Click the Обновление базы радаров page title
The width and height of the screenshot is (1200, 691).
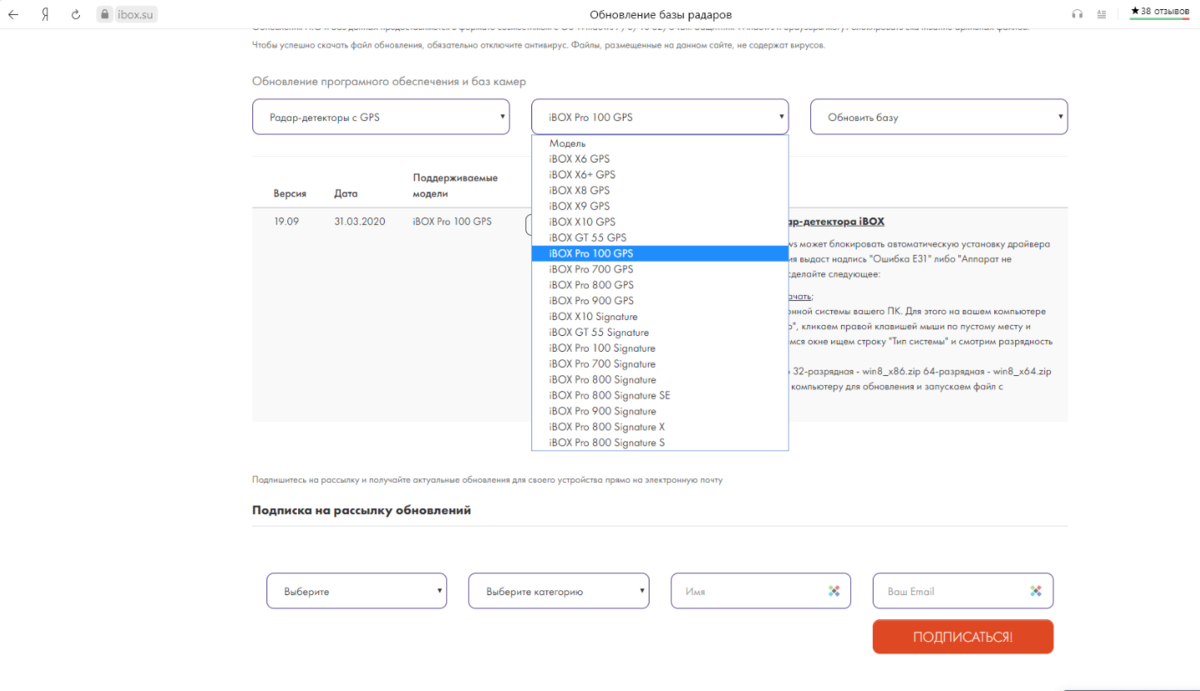(660, 14)
